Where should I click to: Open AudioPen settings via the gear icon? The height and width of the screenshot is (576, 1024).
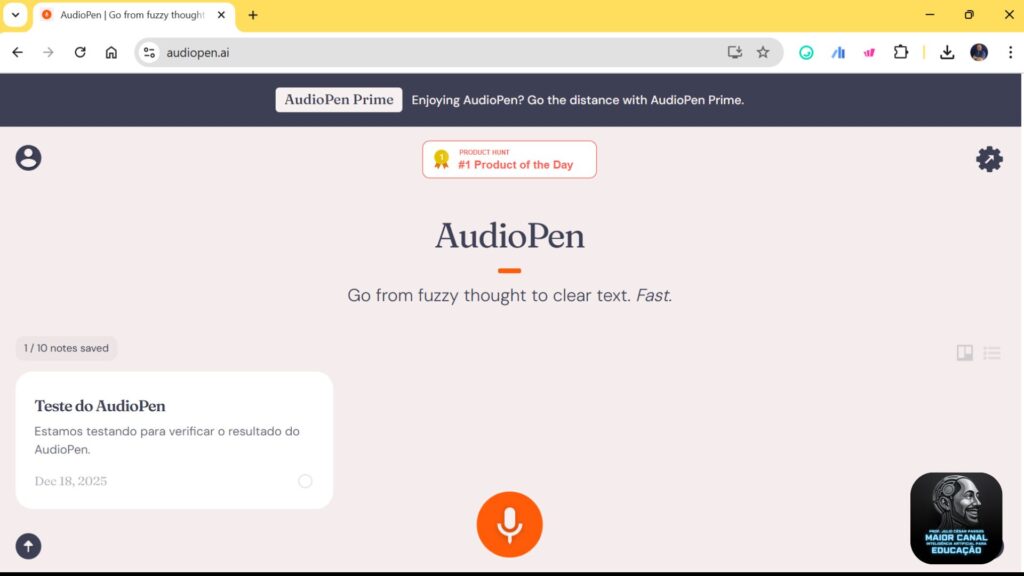[989, 158]
